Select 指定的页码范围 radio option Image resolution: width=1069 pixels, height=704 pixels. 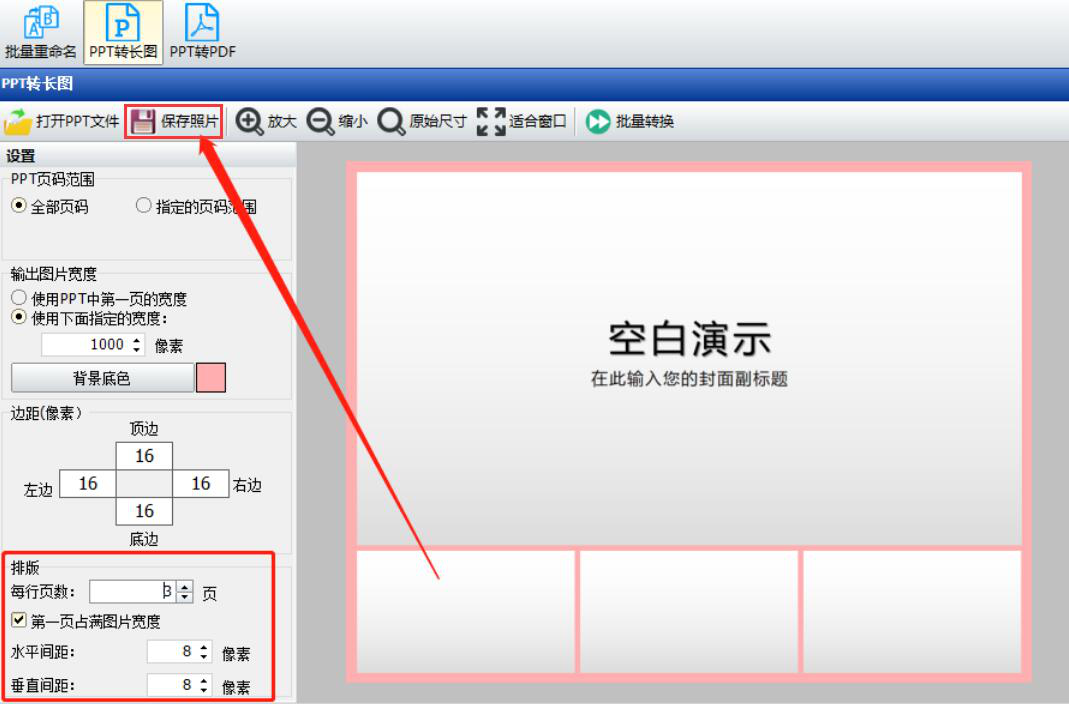(x=143, y=205)
